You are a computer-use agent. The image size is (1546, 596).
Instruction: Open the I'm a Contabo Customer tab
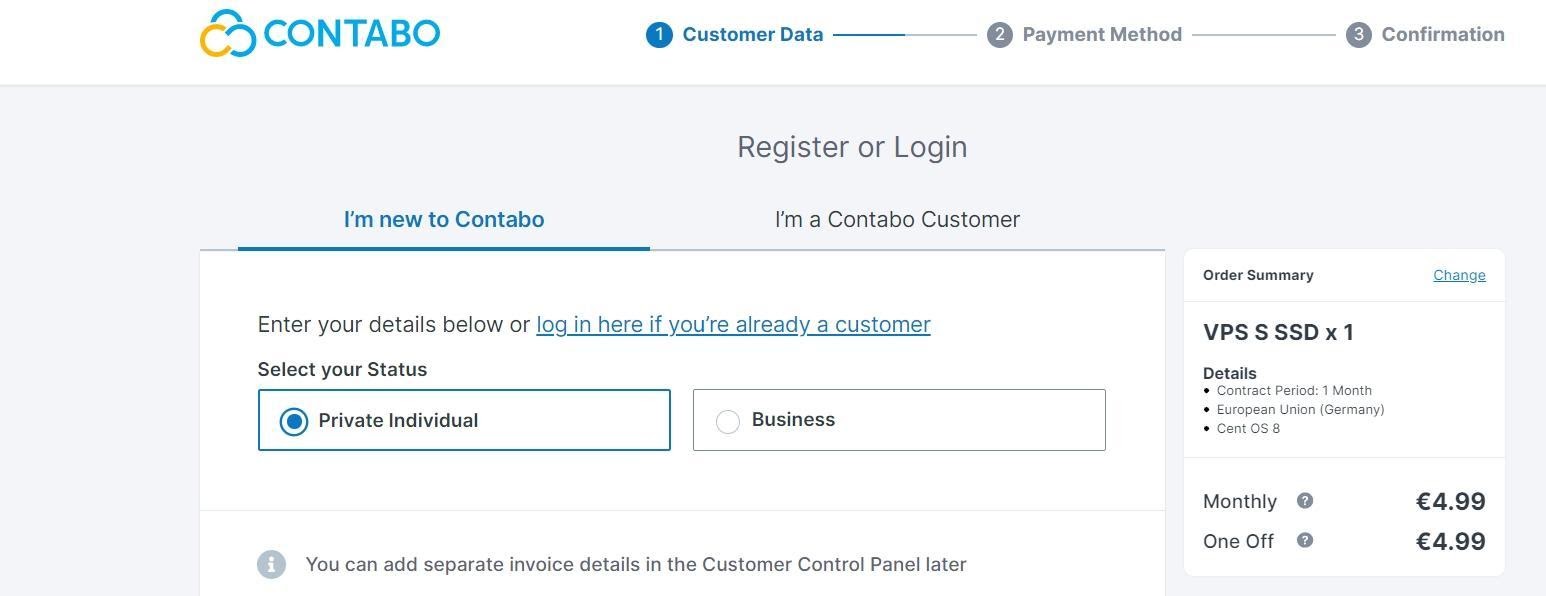(897, 220)
